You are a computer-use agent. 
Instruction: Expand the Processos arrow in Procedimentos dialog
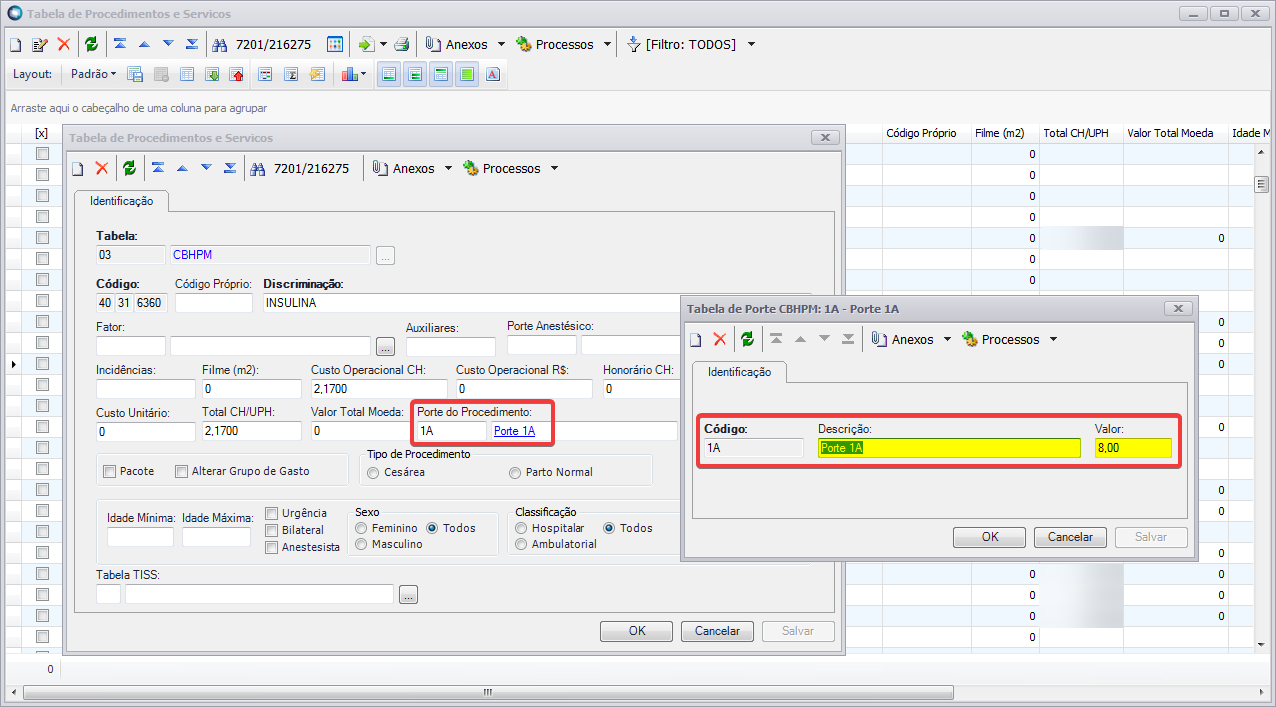coord(554,169)
